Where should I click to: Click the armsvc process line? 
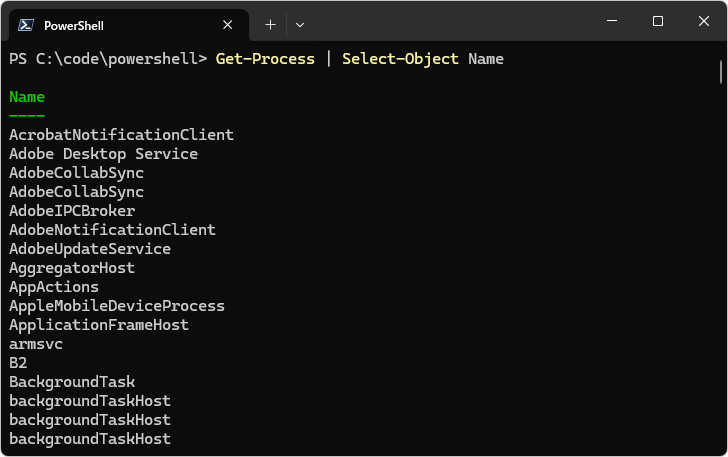coord(36,344)
